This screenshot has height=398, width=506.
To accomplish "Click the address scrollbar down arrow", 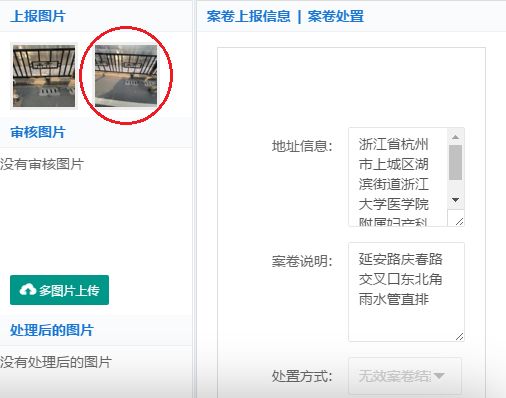I will tap(455, 200).
